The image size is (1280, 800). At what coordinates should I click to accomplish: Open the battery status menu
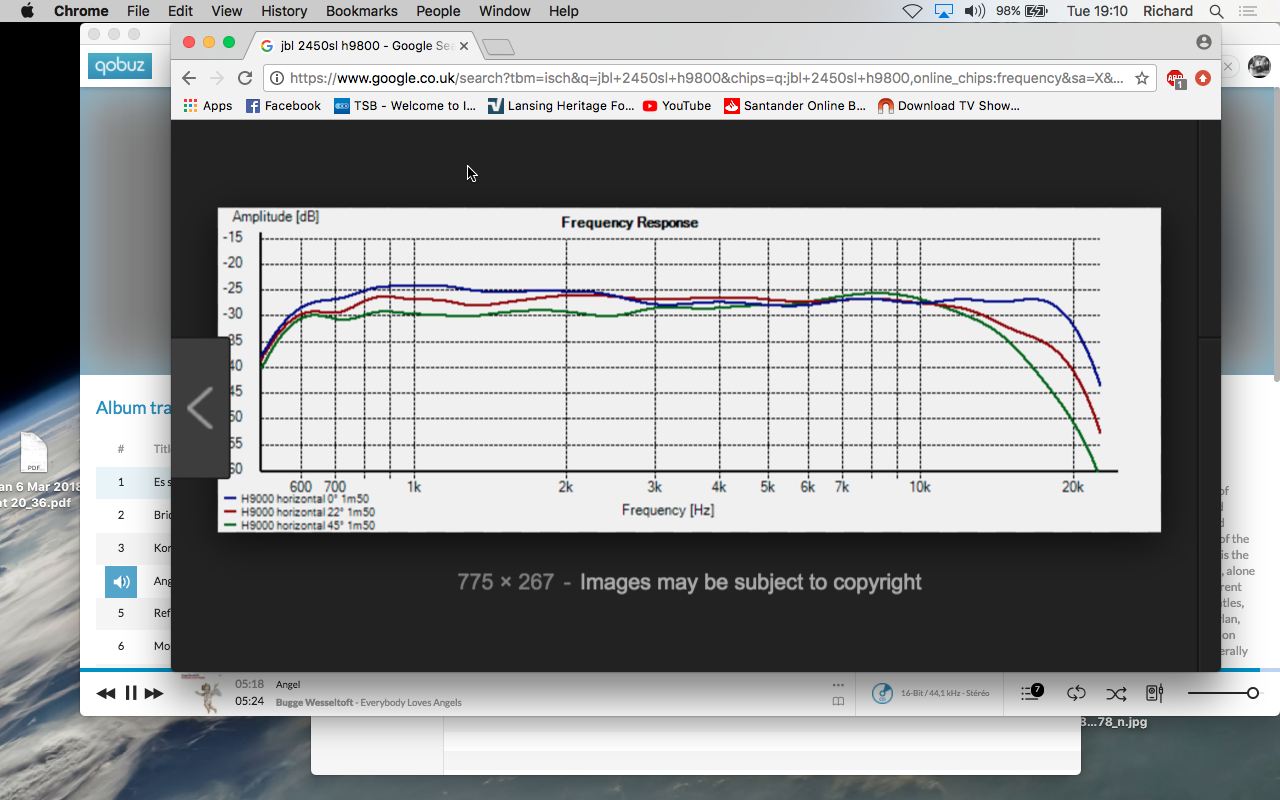[1020, 11]
